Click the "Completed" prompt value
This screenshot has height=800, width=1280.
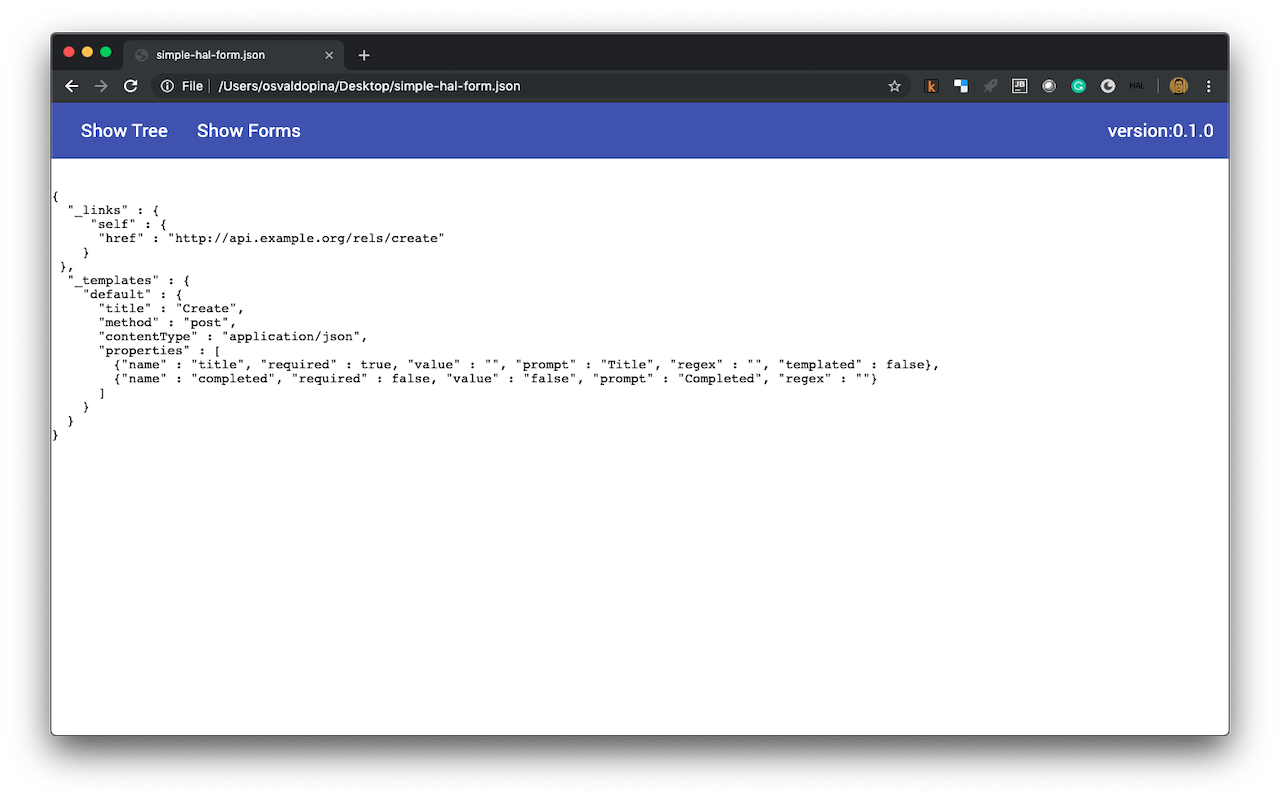(720, 378)
